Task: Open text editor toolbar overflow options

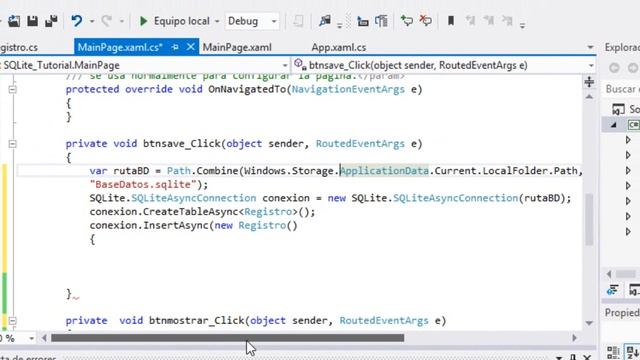Action: coord(522,26)
